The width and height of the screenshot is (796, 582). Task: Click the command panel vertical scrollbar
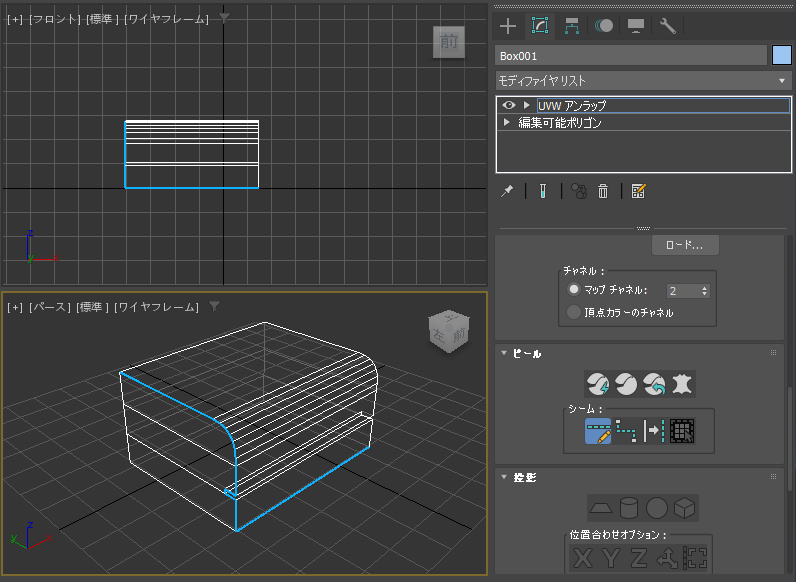pos(790,439)
